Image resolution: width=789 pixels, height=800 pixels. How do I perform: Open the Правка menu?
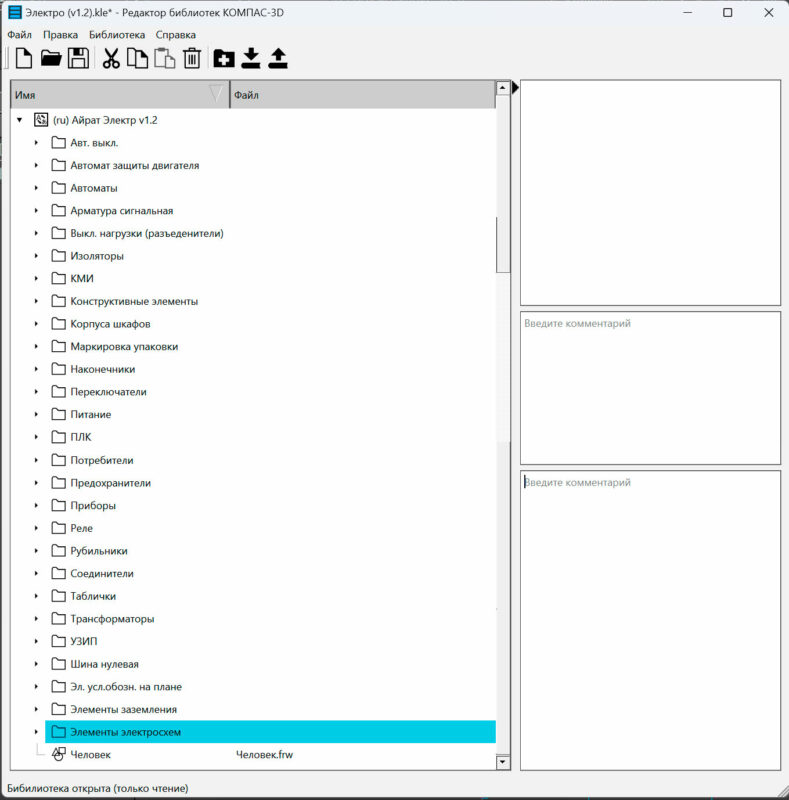click(60, 35)
